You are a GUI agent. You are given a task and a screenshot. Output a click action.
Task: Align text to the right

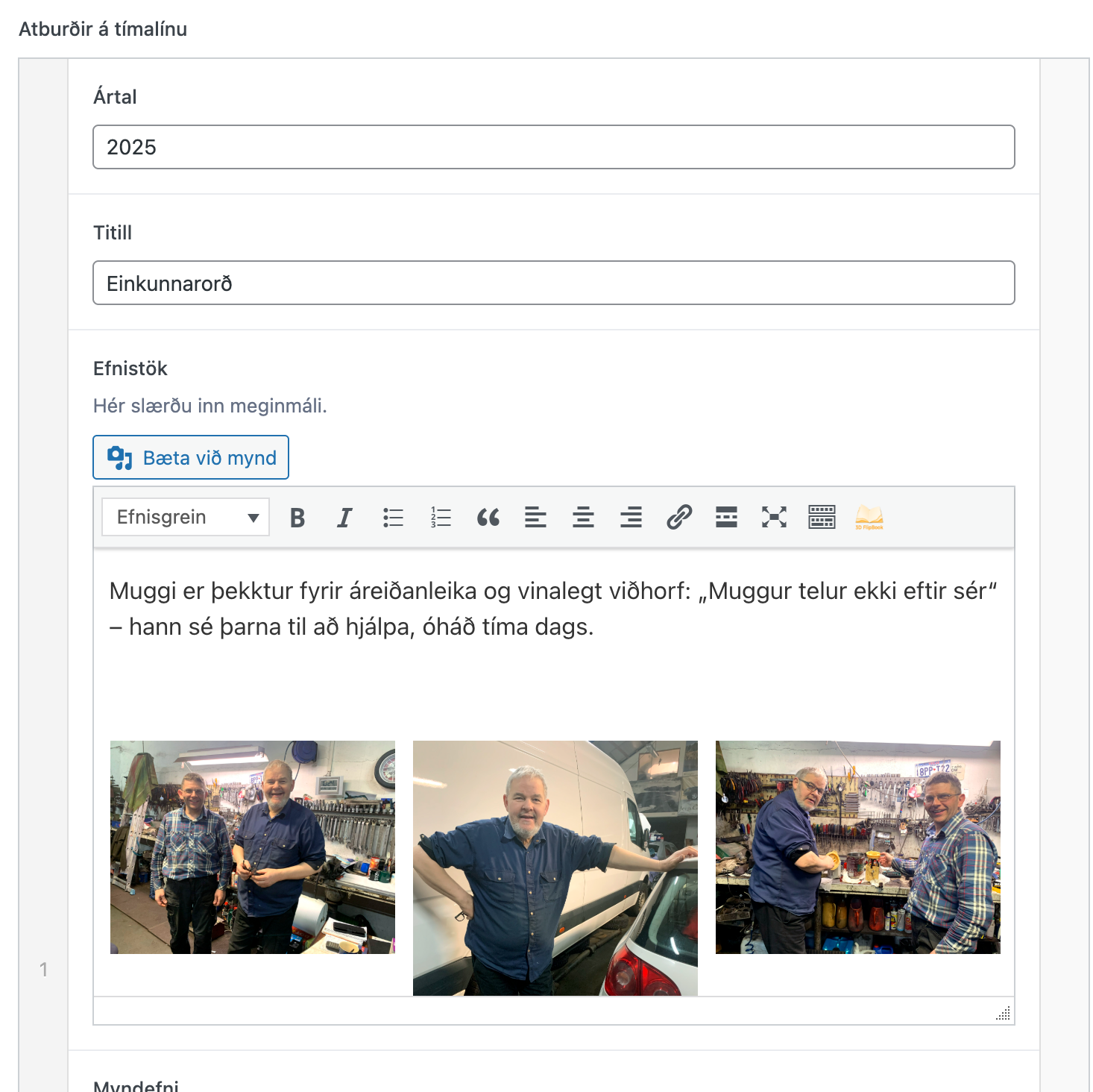click(x=631, y=517)
